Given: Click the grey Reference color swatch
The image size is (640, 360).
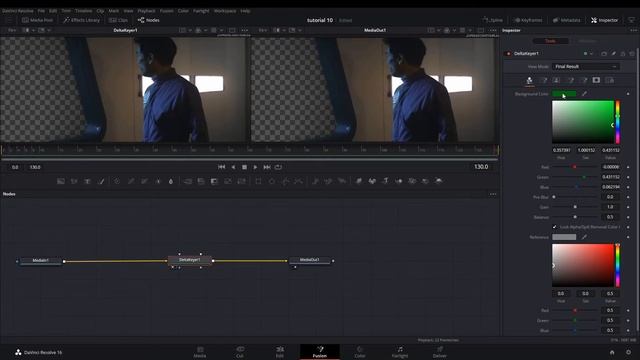Looking at the screenshot, I should (564, 237).
